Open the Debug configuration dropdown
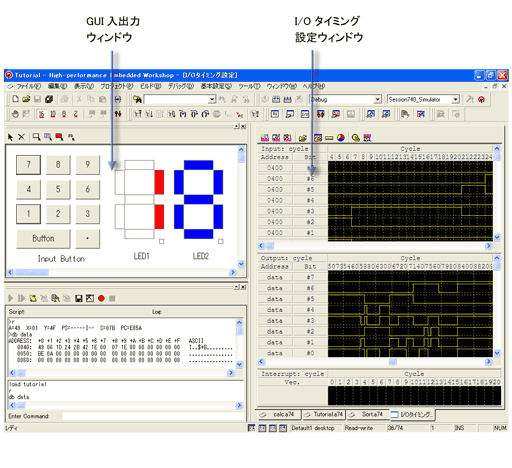The image size is (512, 468). [377, 99]
